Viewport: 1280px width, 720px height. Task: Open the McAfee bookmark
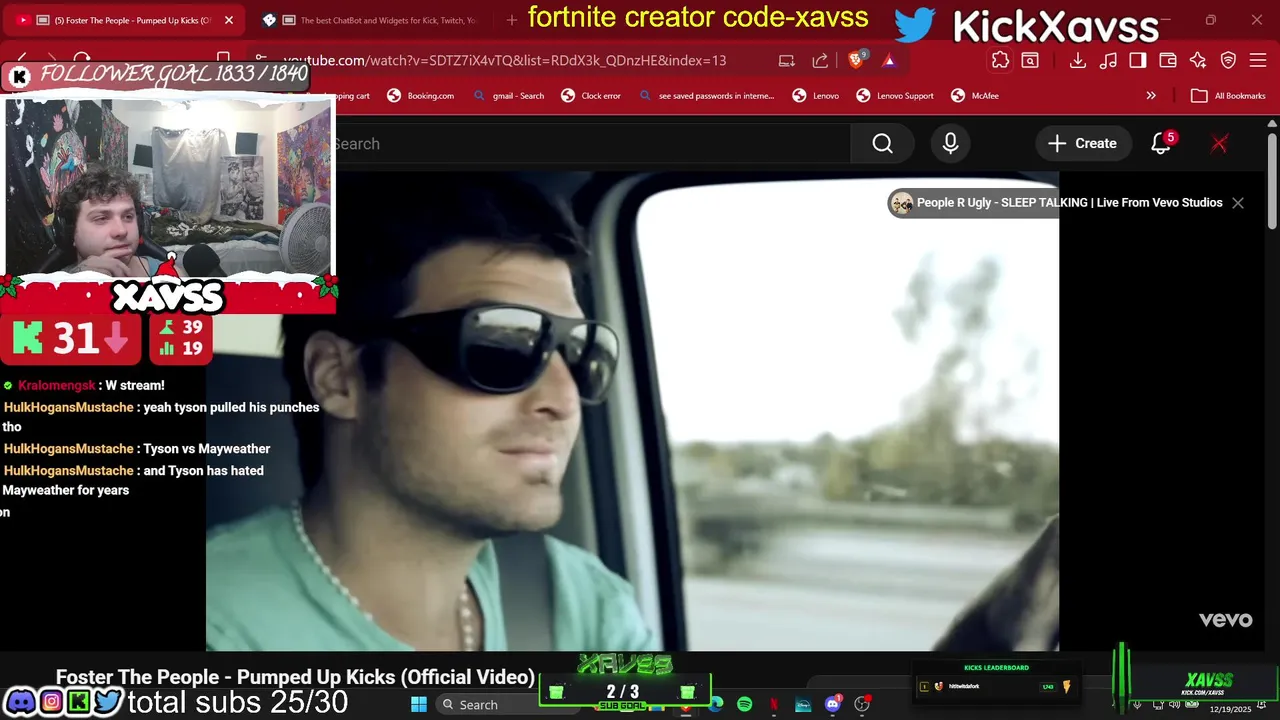(975, 96)
